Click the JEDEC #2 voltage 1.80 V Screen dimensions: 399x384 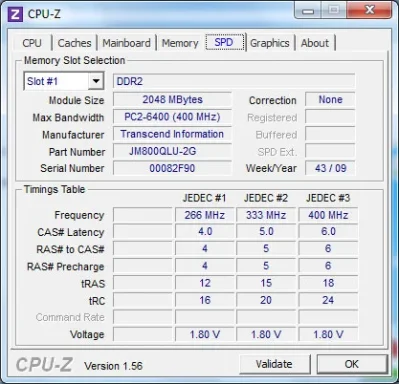[266, 334]
